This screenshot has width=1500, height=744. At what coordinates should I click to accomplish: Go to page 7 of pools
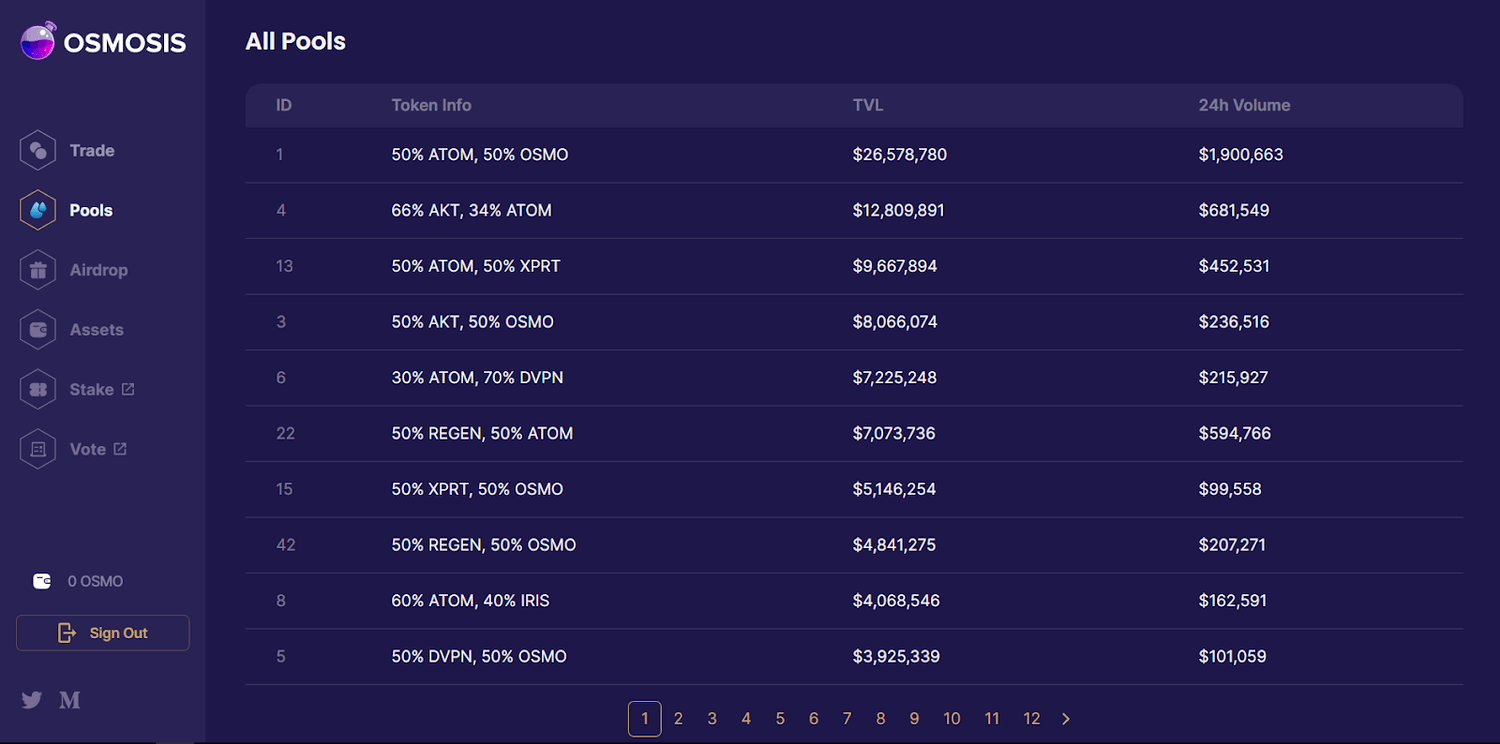coord(847,719)
